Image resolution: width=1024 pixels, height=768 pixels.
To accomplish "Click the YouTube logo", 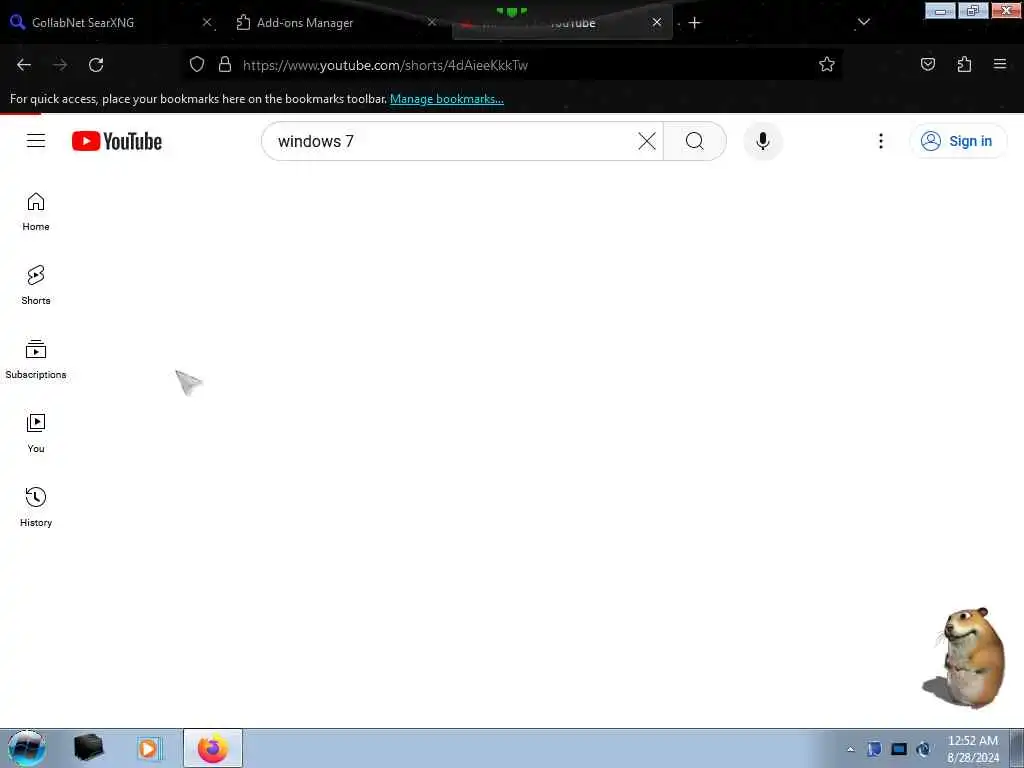I will point(117,141).
